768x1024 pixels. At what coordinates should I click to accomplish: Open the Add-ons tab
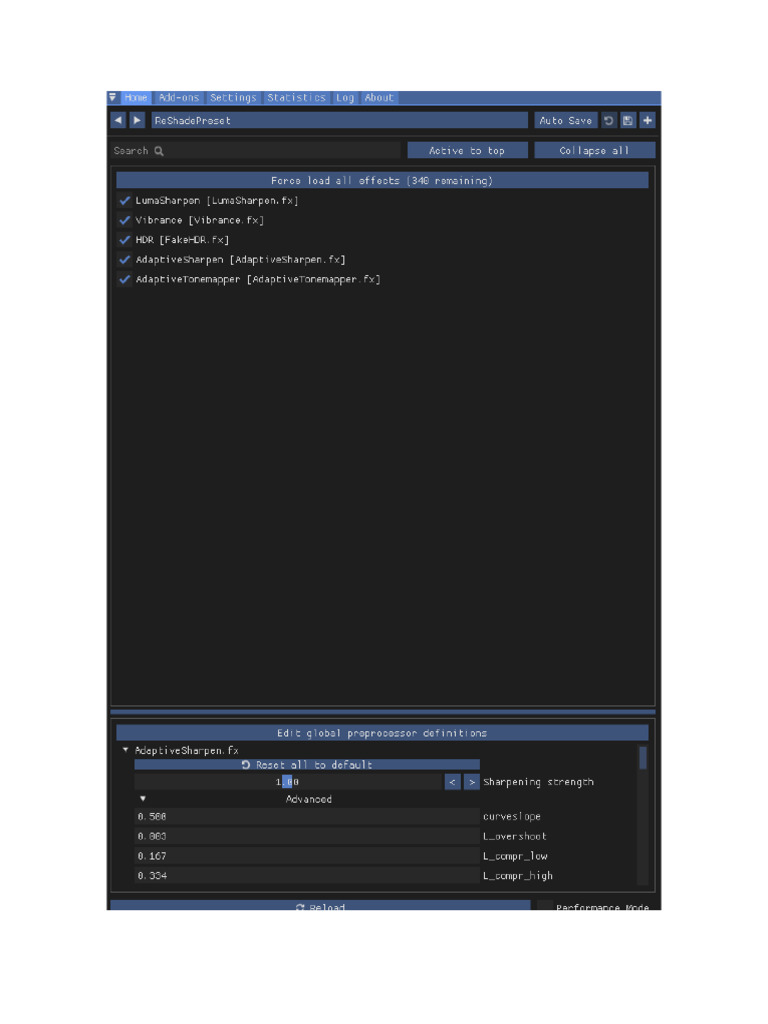(x=178, y=97)
